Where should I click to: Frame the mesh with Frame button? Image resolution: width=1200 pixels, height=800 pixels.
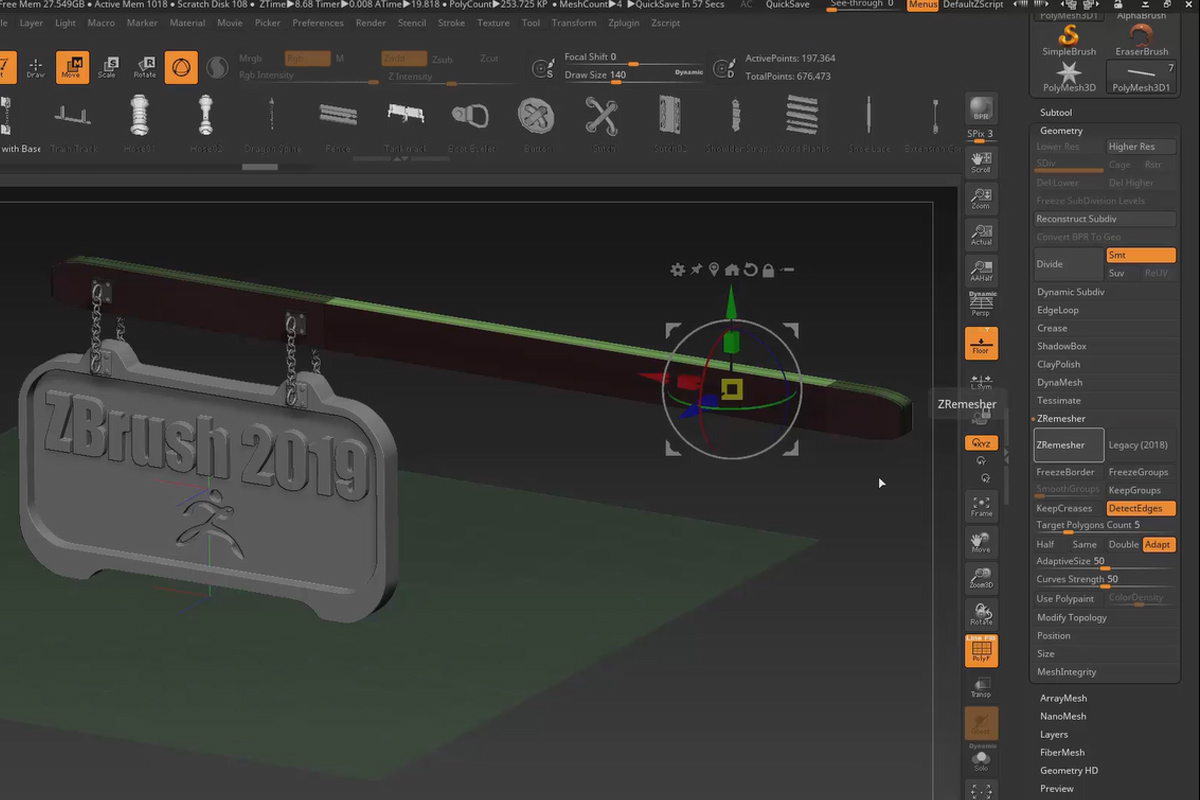(981, 506)
